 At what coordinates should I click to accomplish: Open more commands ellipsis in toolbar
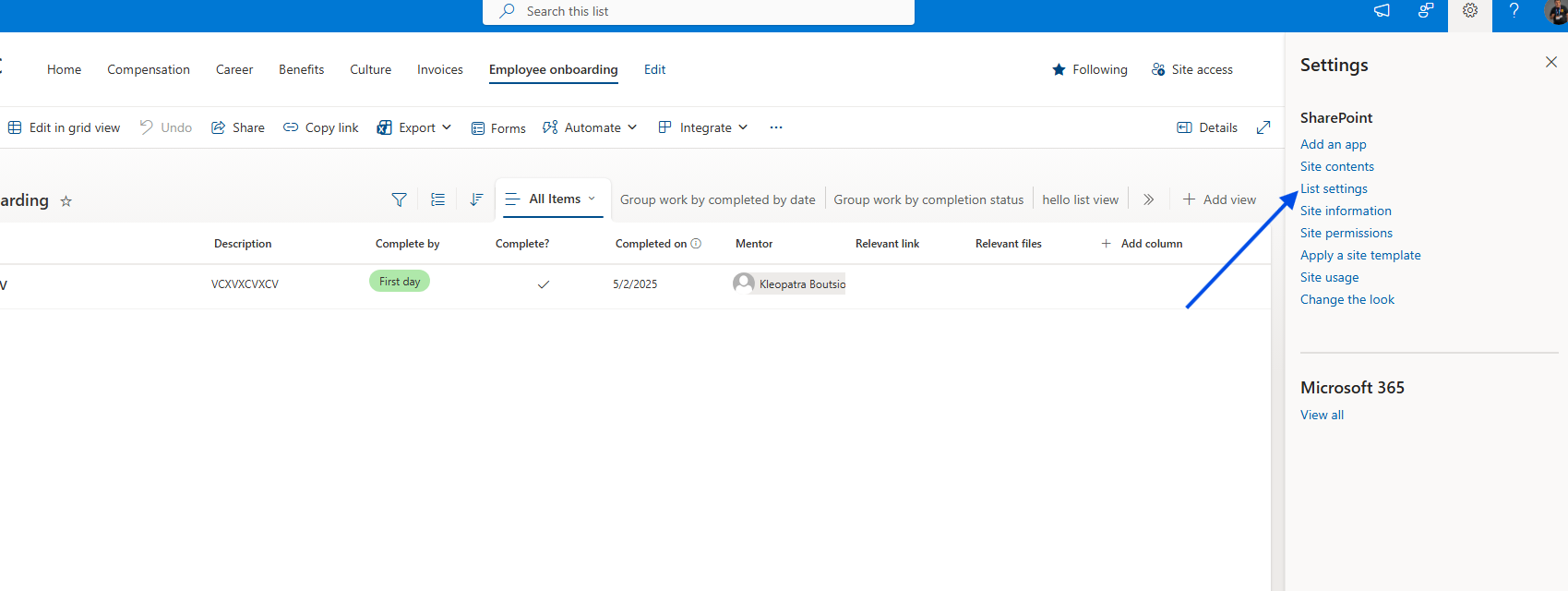(x=776, y=127)
